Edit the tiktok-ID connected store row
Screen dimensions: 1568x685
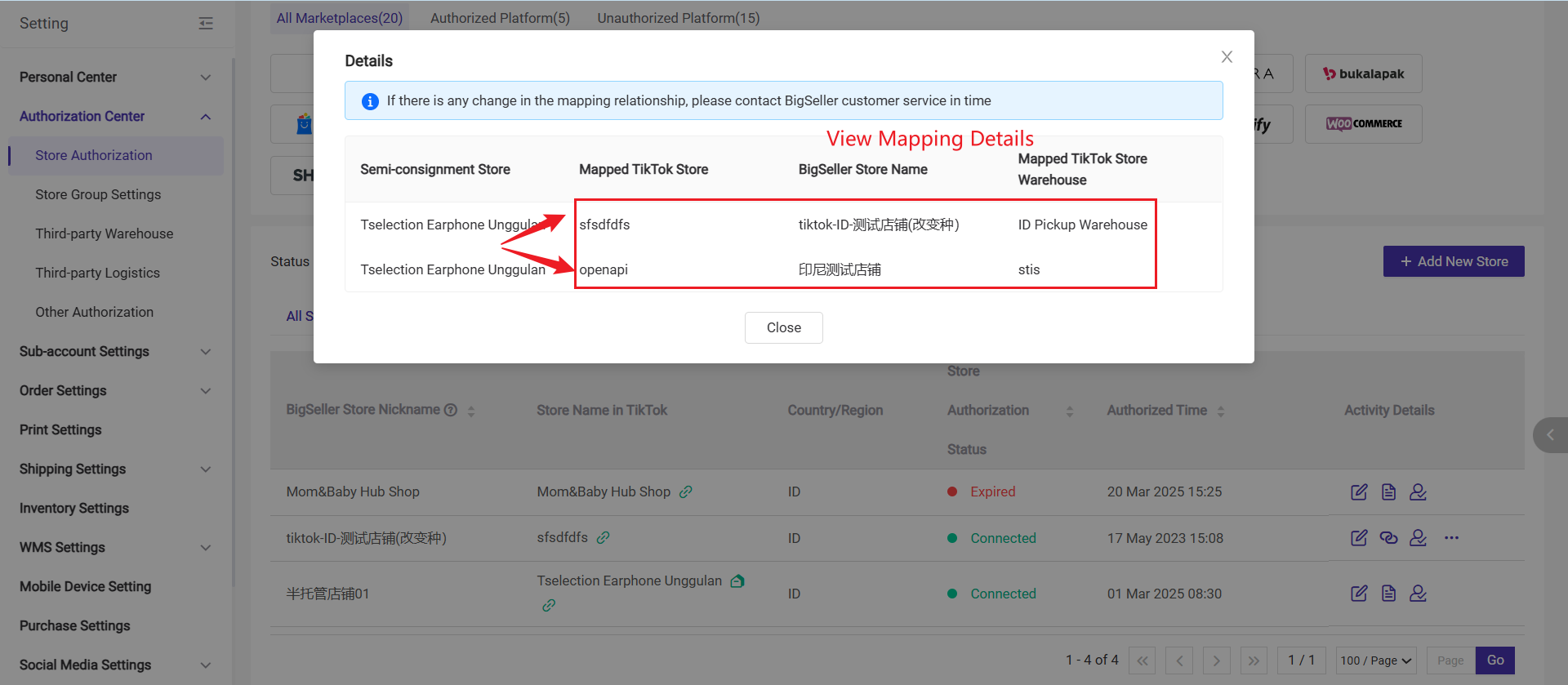coord(1359,537)
